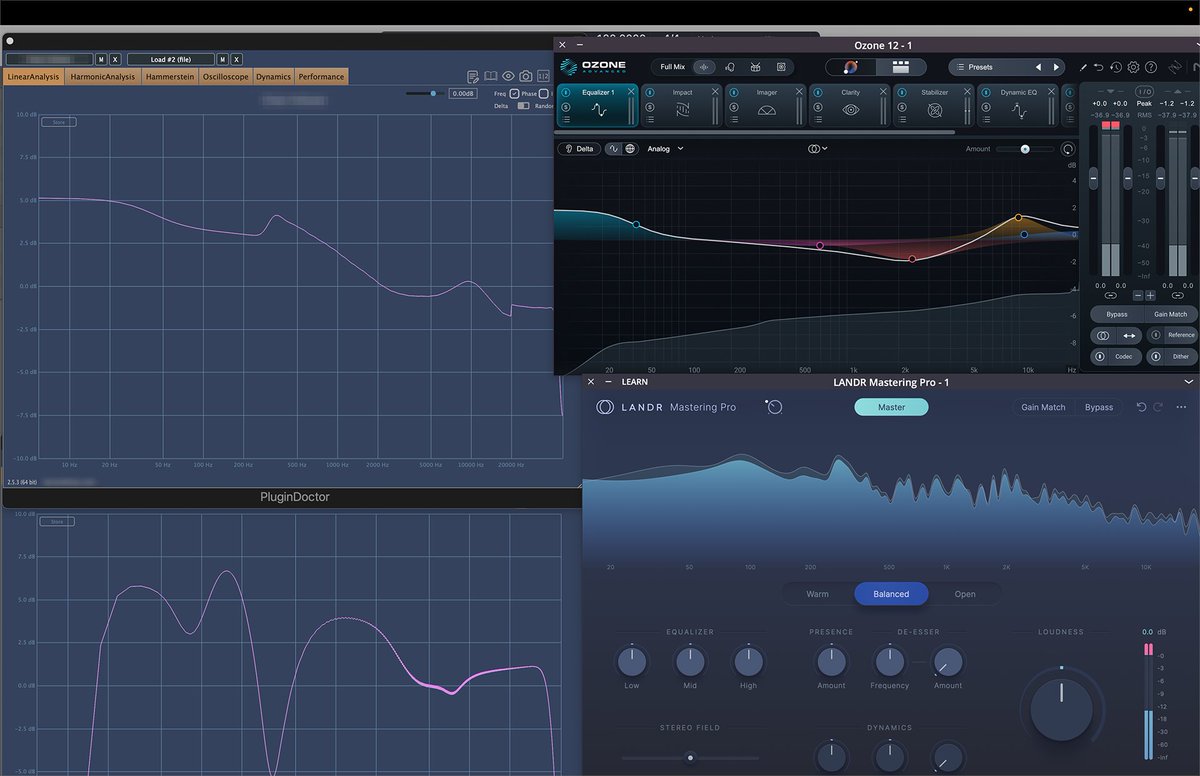
Task: Toggle the Clarity module power button
Action: pos(818,92)
